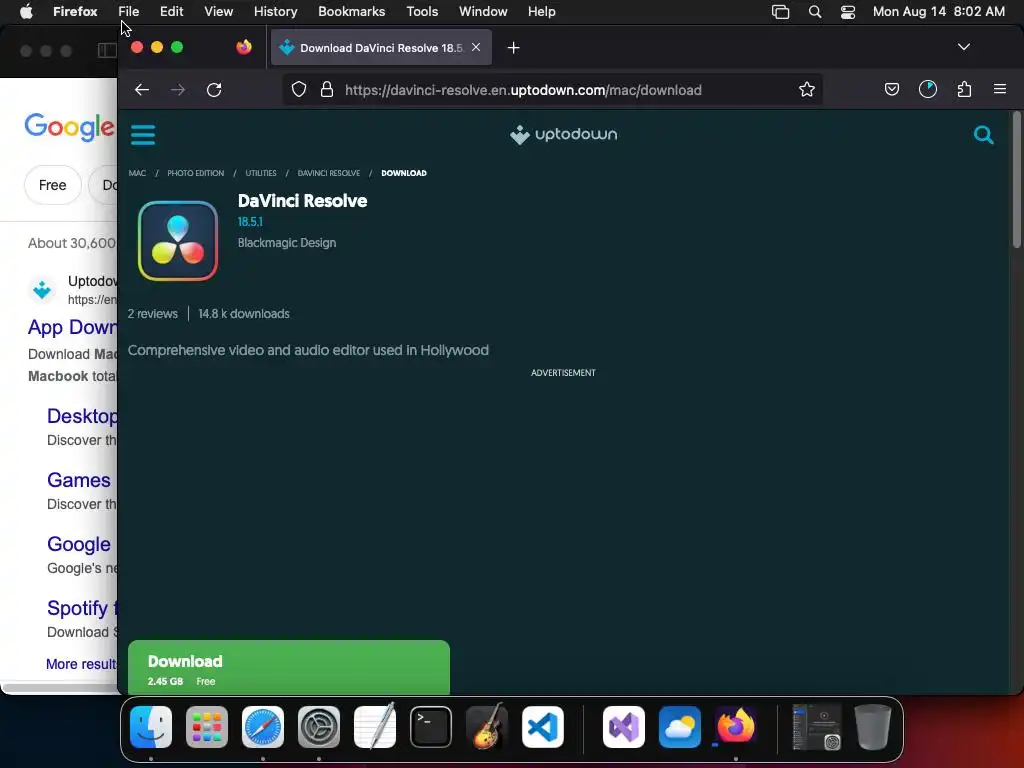The width and height of the screenshot is (1024, 768).
Task: Click the green Download button
Action: point(289,667)
